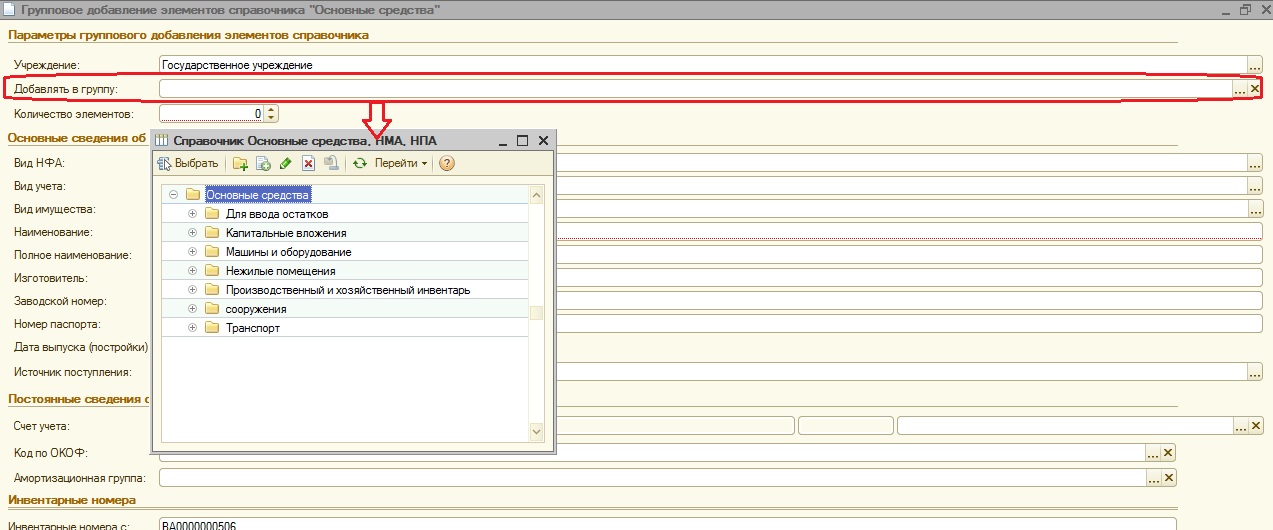This screenshot has width=1273, height=530.
Task: Expand the Транспорт folder
Action: [x=192, y=328]
